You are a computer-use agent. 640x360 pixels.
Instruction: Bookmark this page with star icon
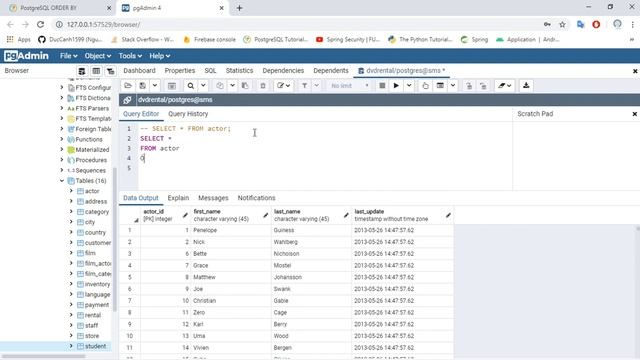pyautogui.click(x=562, y=24)
